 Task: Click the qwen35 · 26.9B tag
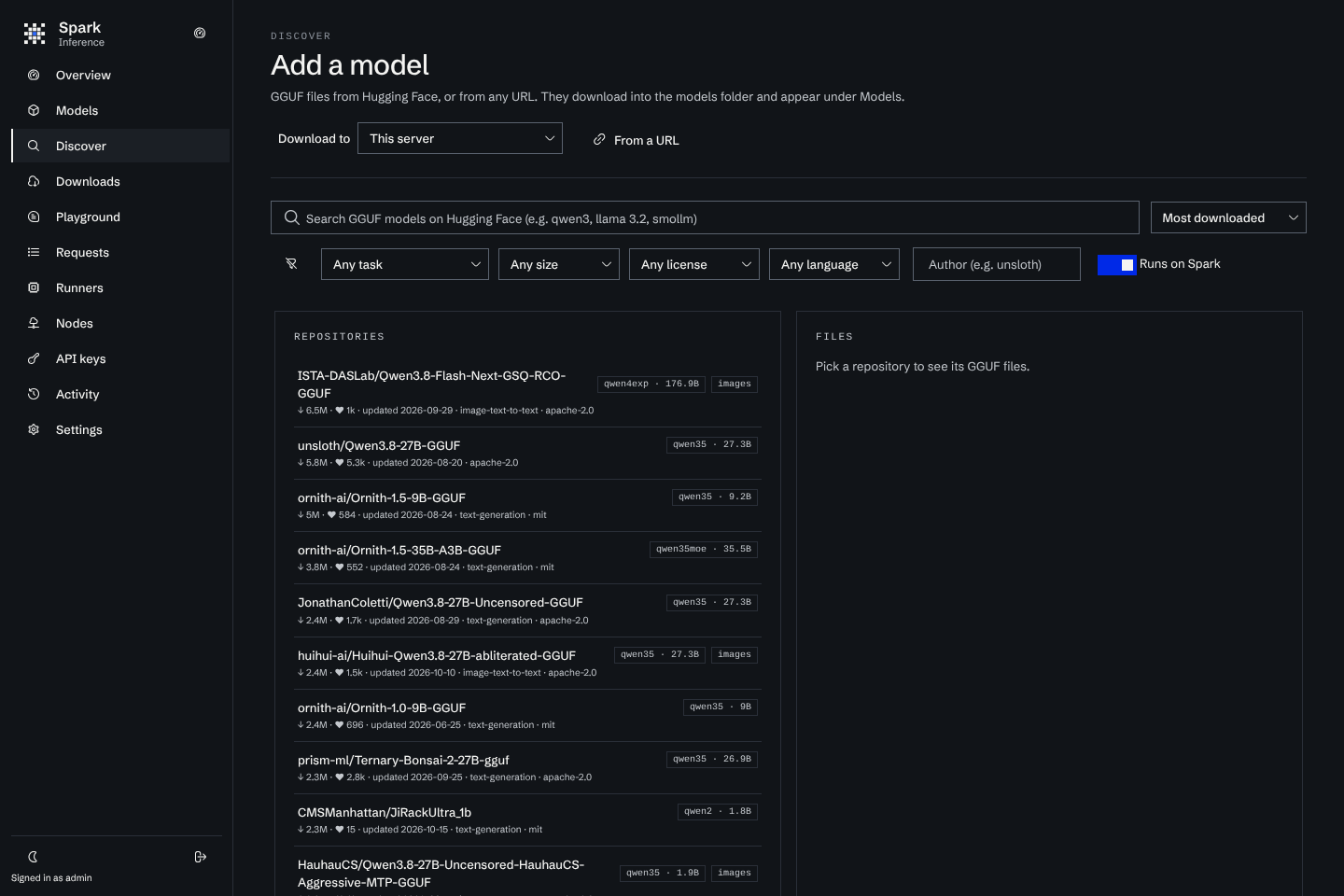pos(712,759)
